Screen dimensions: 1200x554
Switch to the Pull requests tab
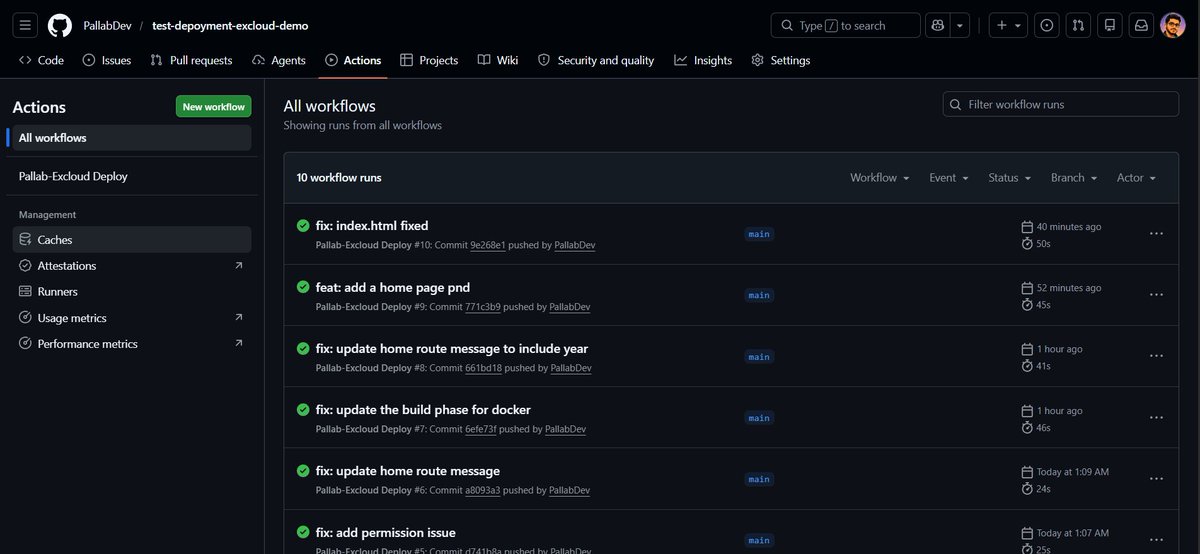191,60
